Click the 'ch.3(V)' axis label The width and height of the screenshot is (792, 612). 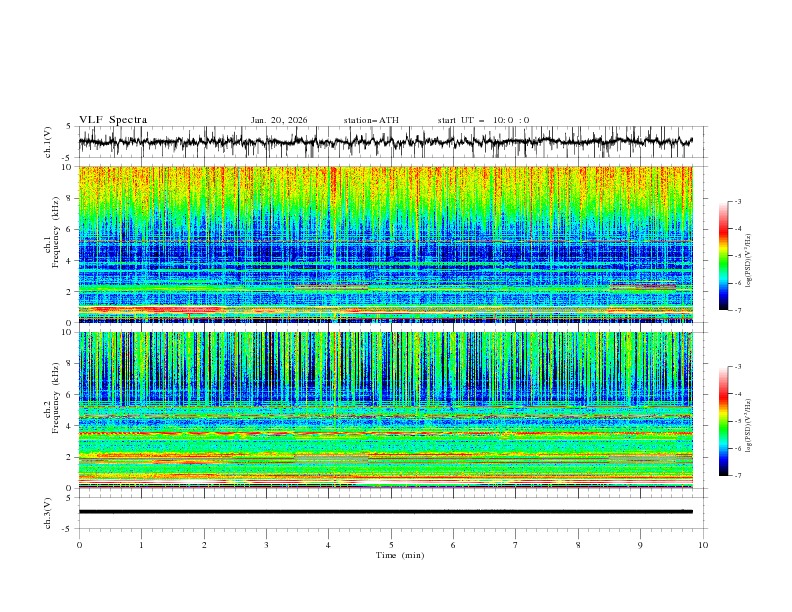pos(48,513)
